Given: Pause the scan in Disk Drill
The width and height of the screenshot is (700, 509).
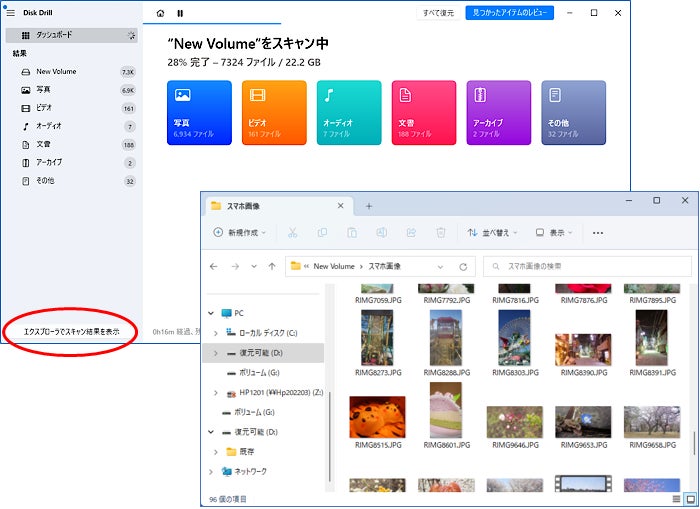Looking at the screenshot, I should tap(180, 13).
